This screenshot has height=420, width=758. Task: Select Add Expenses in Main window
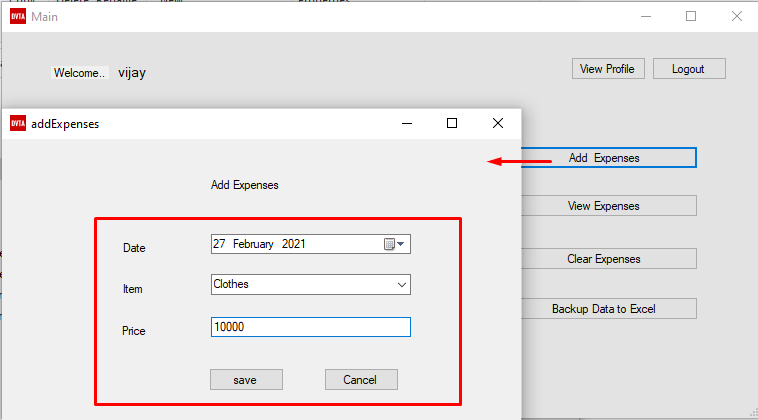pos(609,158)
